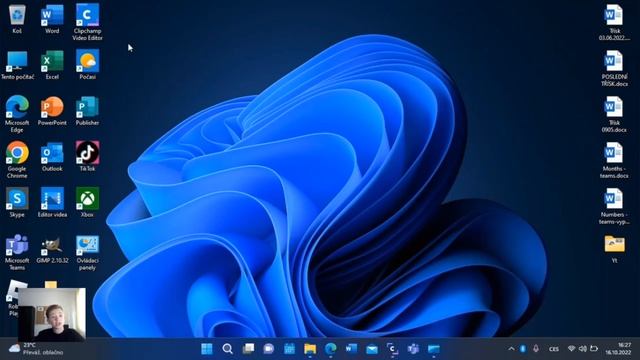This screenshot has height=360, width=640.
Task: Open the weather widget showing Převáž. oblačno
Action: click(x=36, y=349)
